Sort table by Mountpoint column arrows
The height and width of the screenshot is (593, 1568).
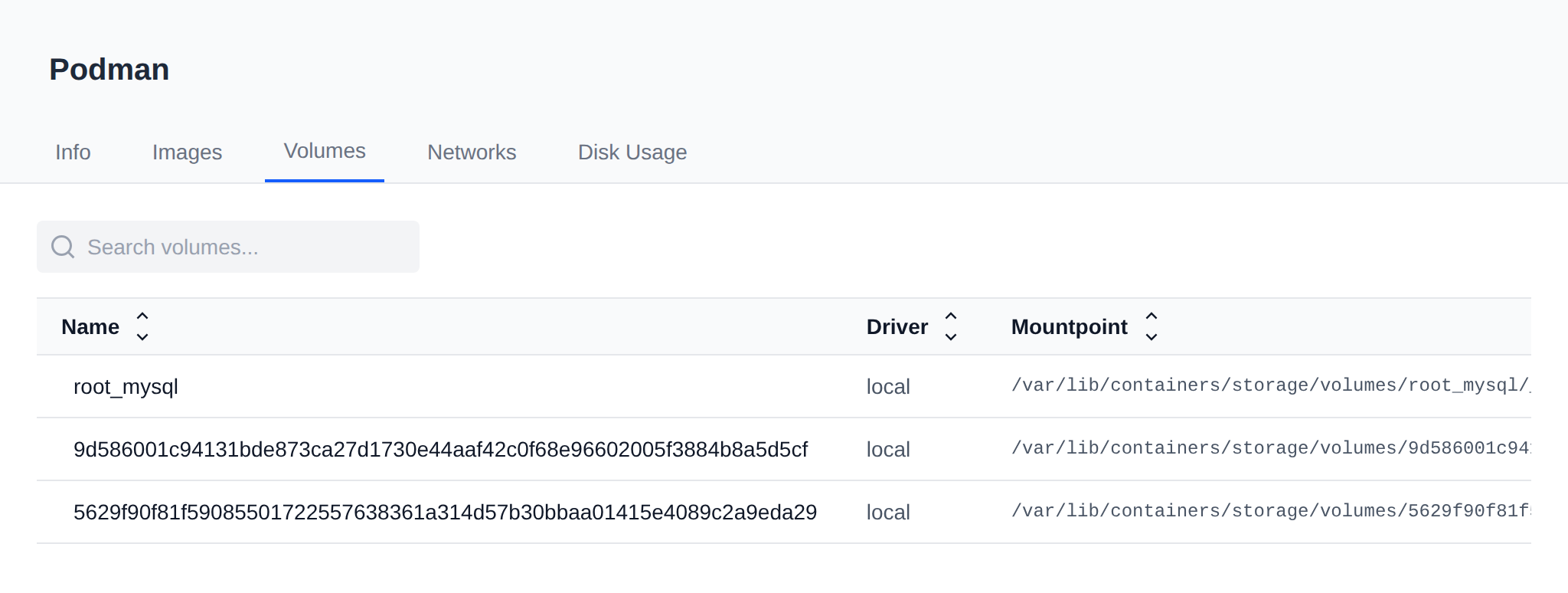pos(1151,326)
